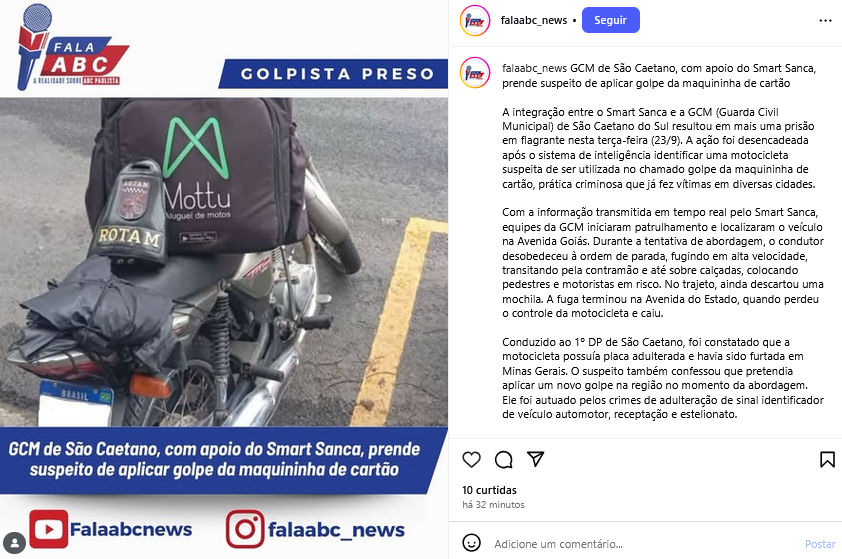Click the motorcycle photo in the post
This screenshot has height=559, width=842.
(224, 262)
